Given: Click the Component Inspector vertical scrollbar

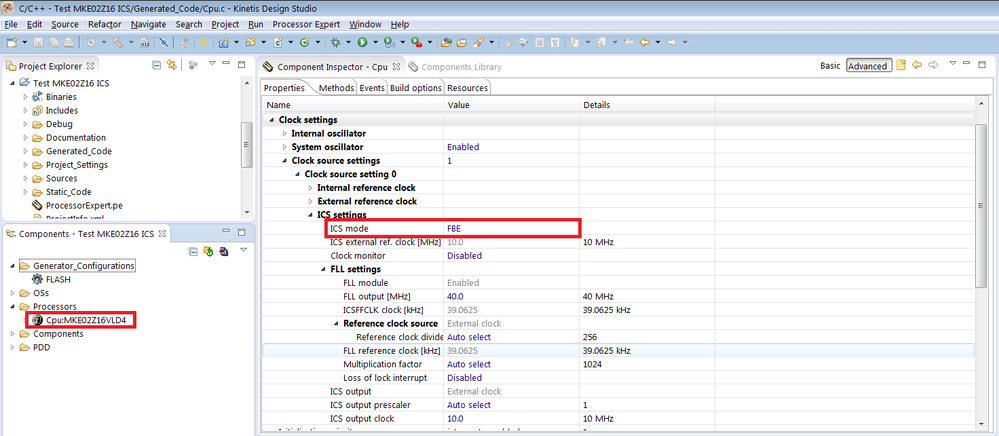Looking at the screenshot, I should click(x=981, y=205).
